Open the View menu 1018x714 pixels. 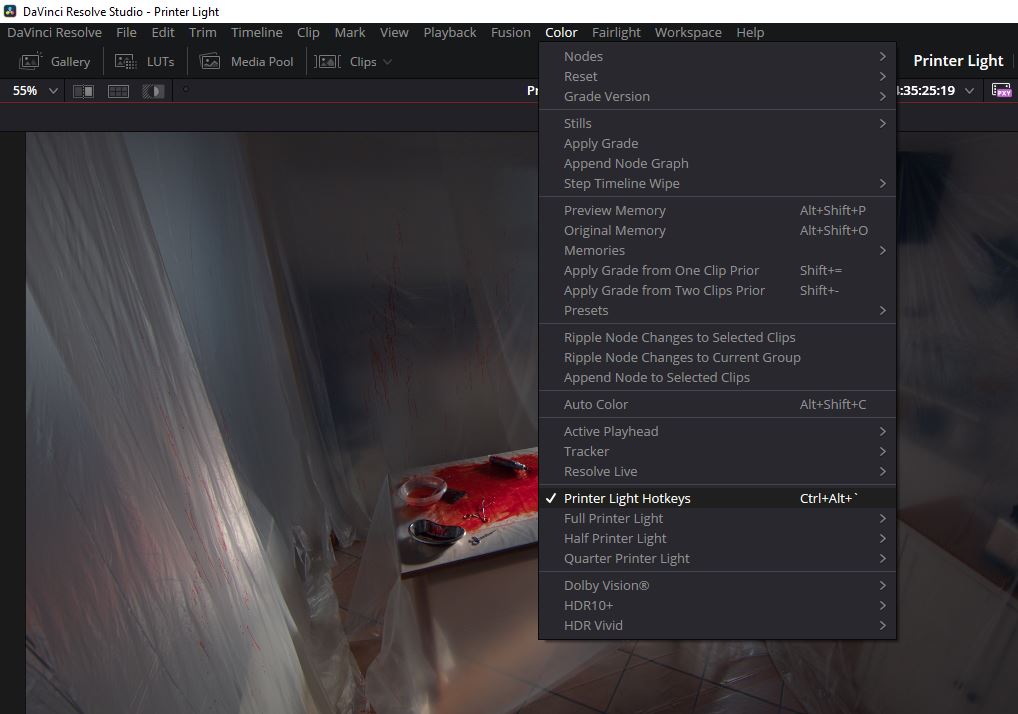click(x=393, y=32)
